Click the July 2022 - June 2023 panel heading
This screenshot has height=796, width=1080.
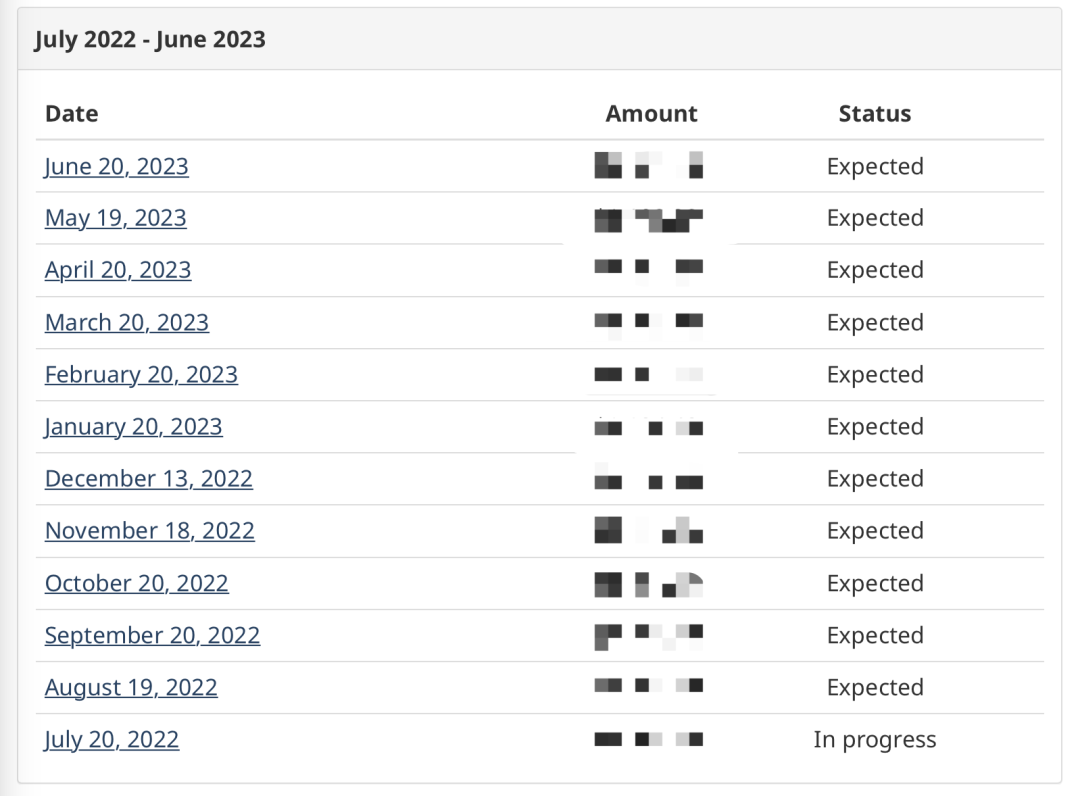(150, 40)
